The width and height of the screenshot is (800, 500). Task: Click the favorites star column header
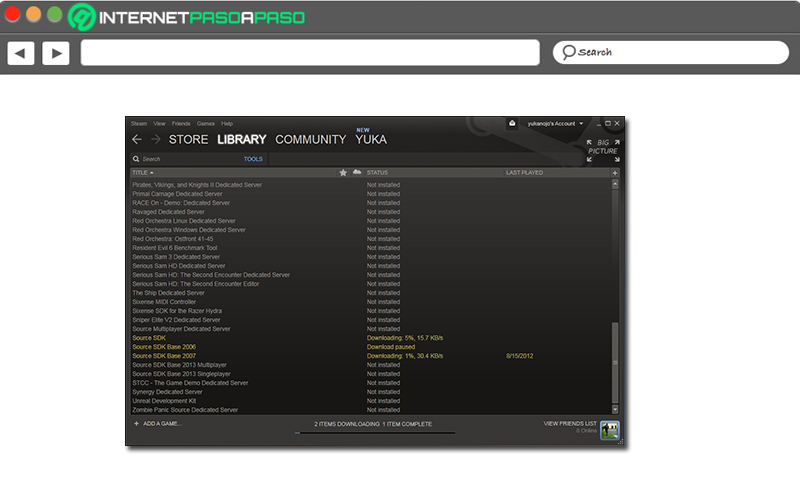click(343, 172)
